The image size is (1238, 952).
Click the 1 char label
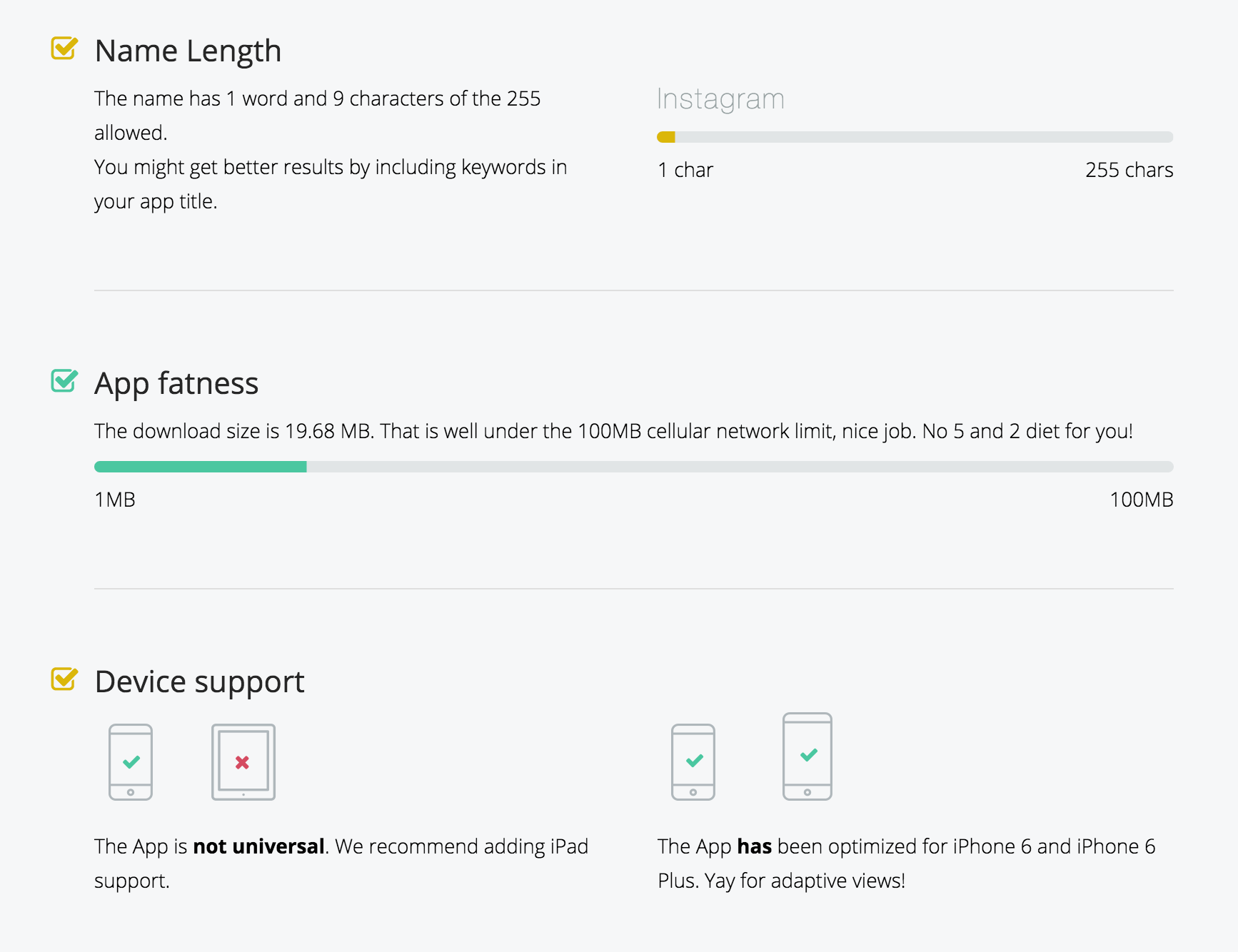coord(685,170)
